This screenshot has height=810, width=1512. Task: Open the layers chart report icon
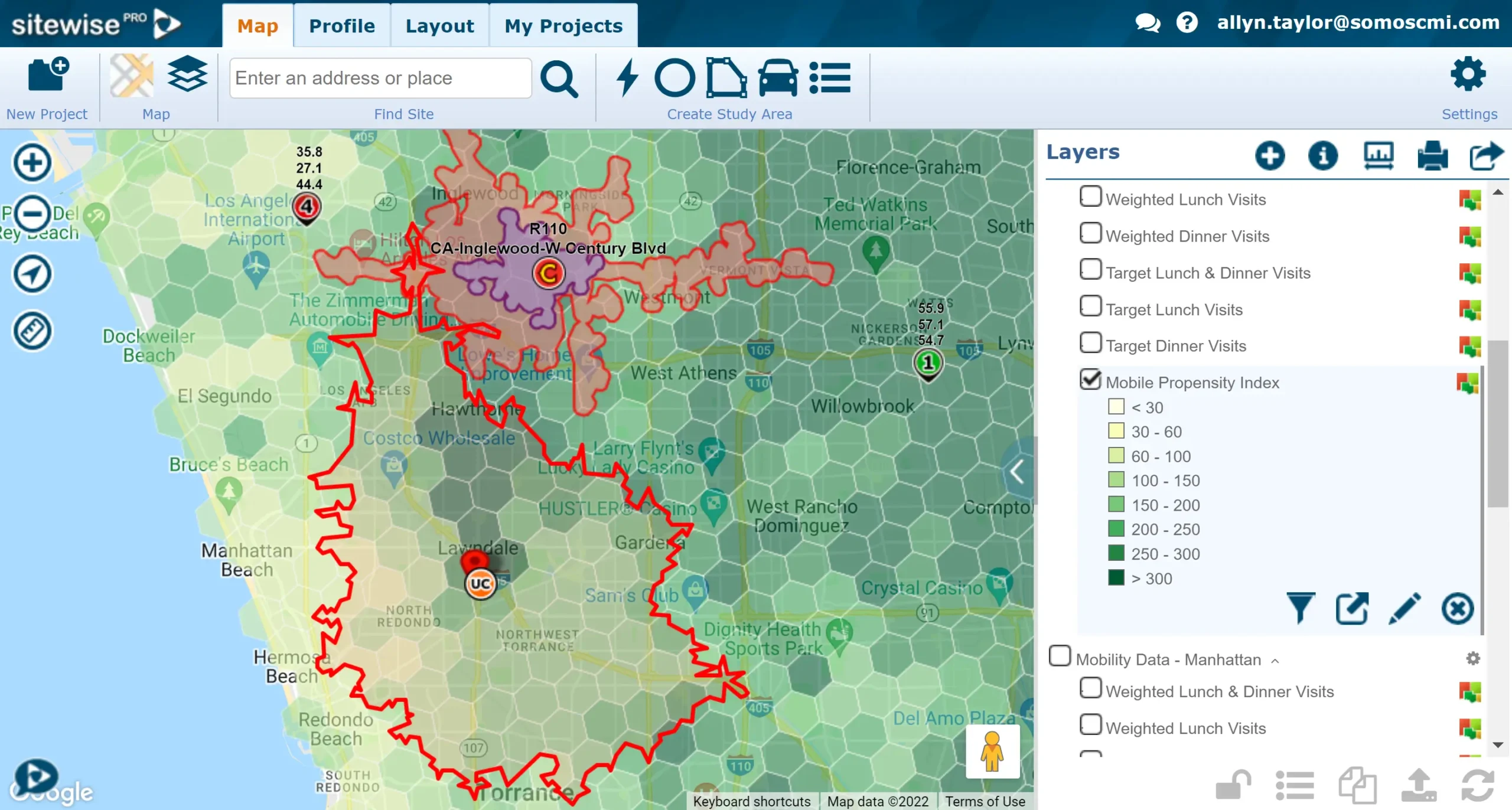(x=1379, y=155)
